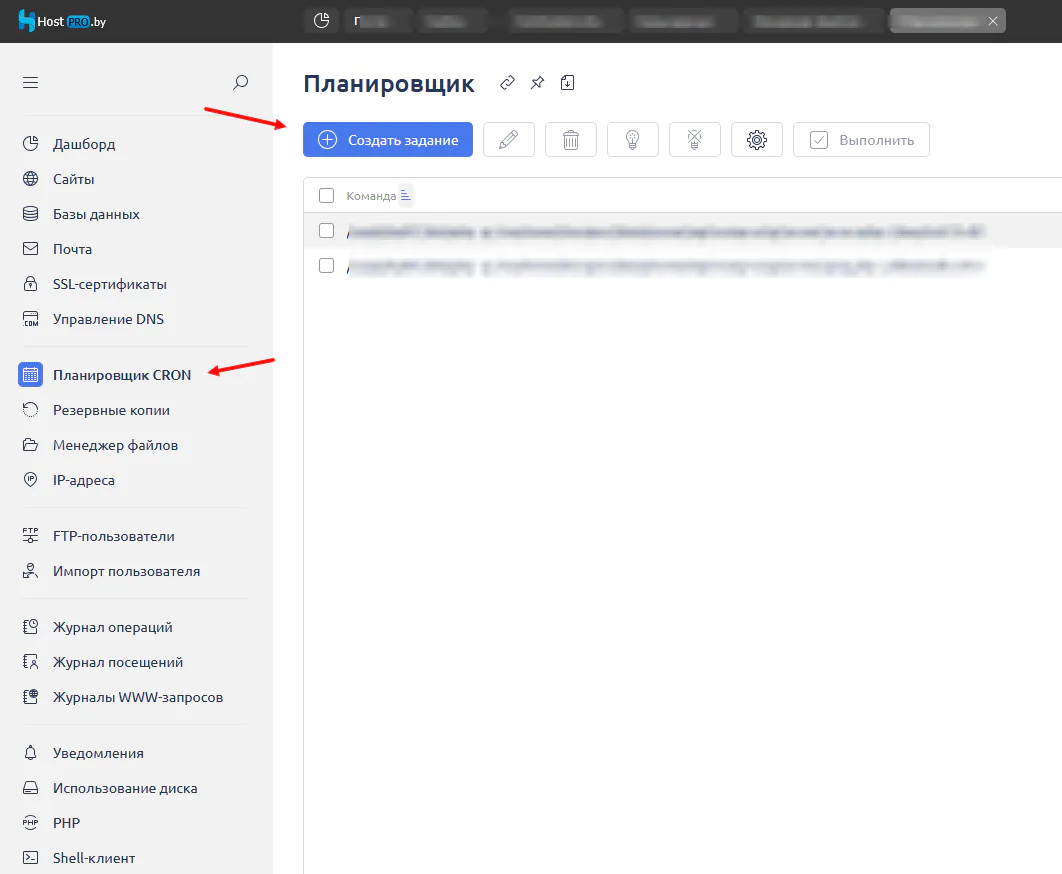Click the crossed-out bulb disable icon
1062x874 pixels.
(694, 140)
